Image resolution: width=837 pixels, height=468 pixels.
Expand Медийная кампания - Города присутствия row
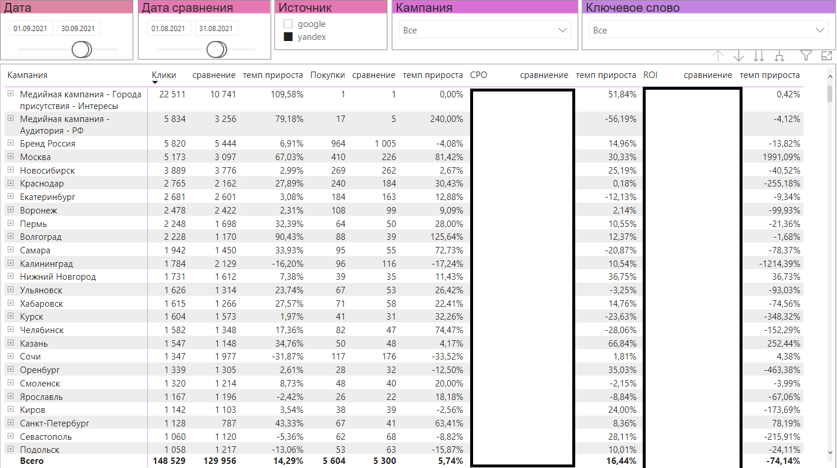tap(10, 93)
